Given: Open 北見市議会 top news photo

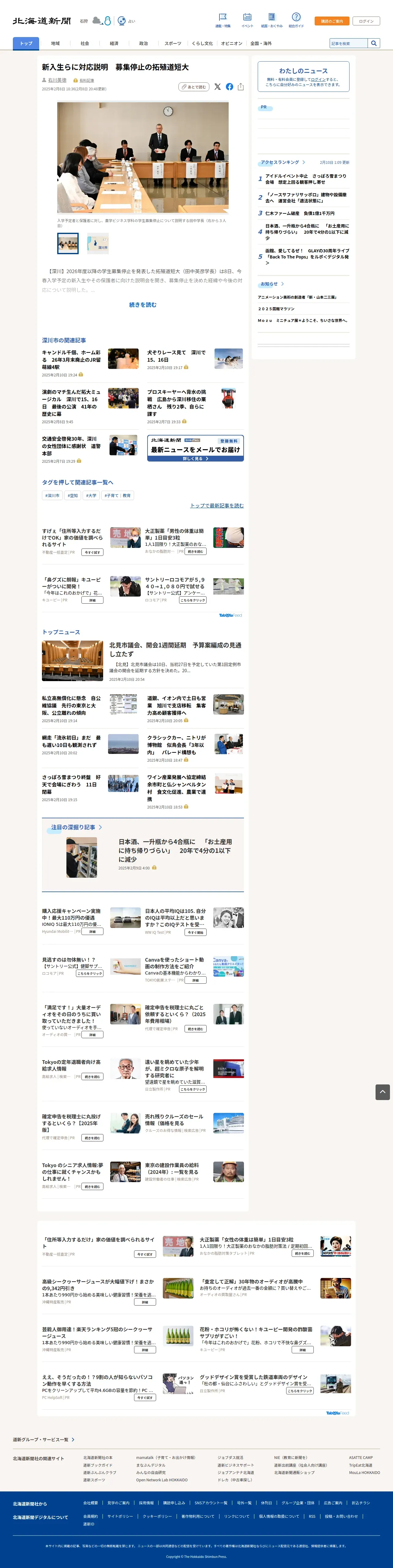Looking at the screenshot, I should (x=73, y=660).
